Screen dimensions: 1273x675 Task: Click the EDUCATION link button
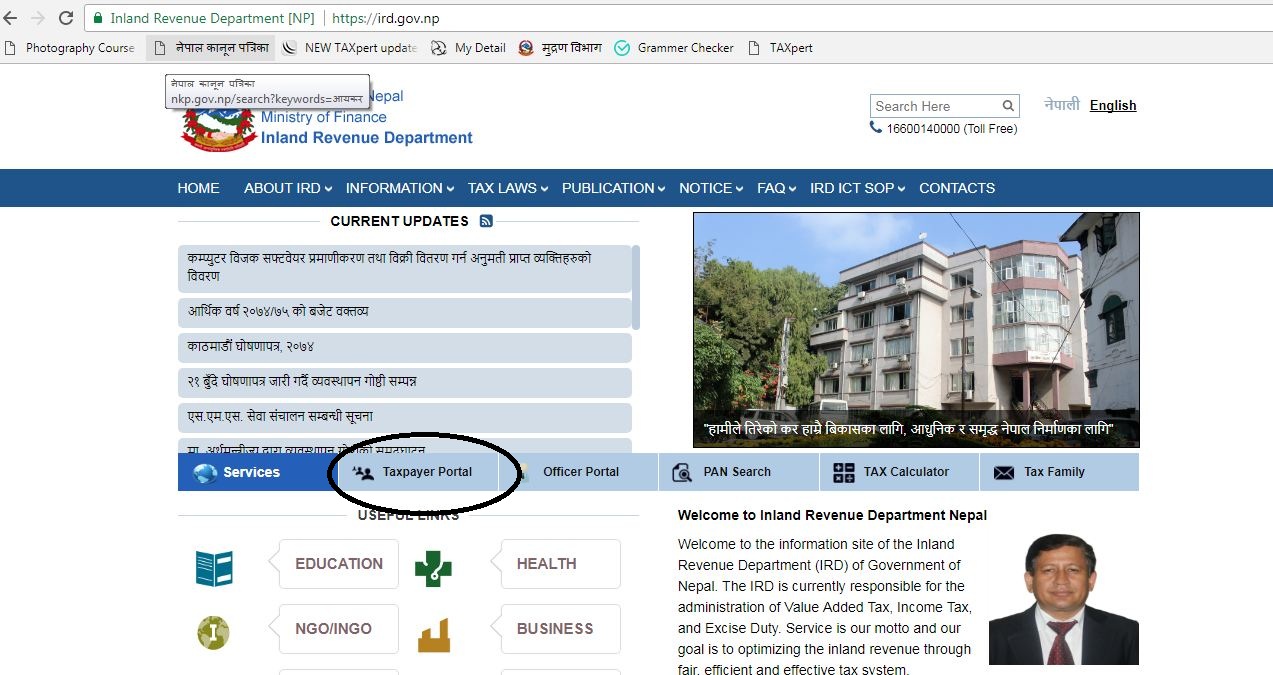[338, 564]
